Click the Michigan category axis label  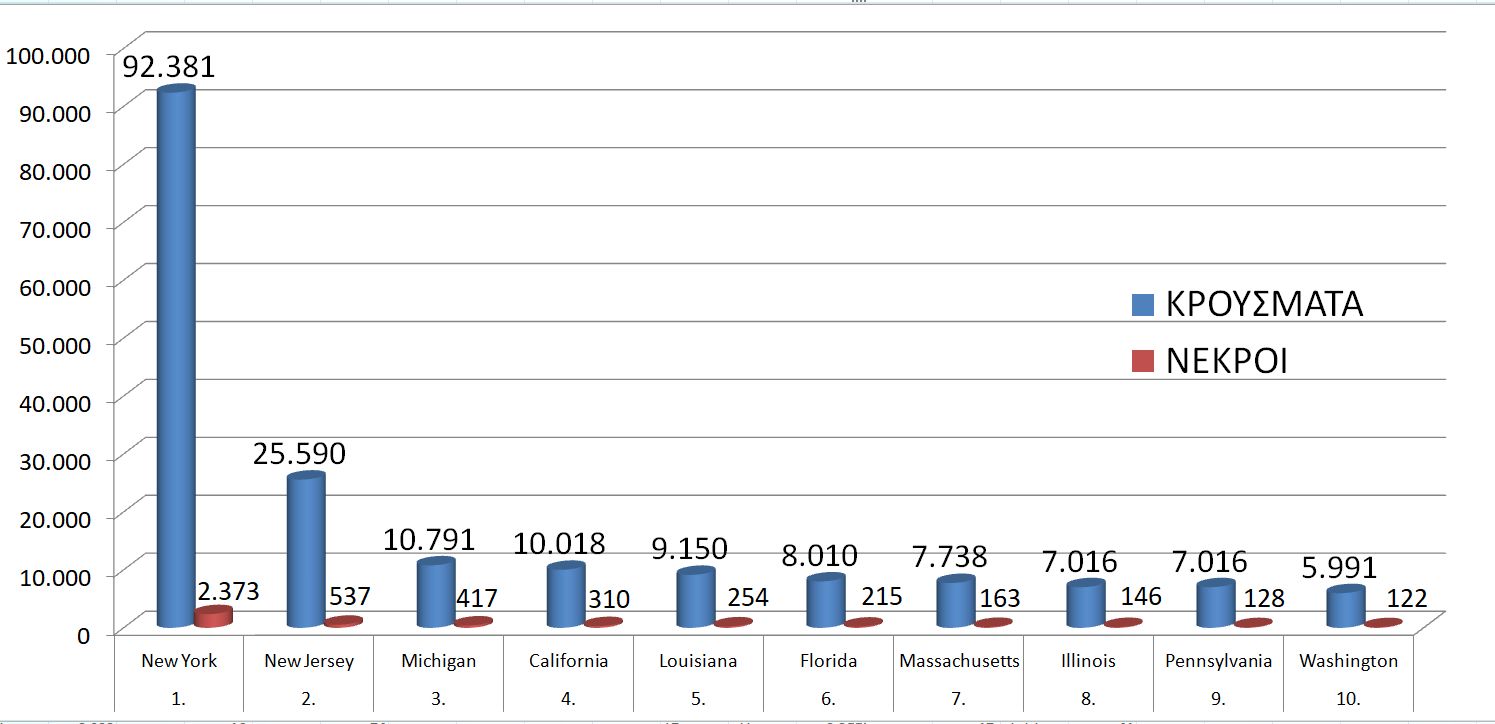[438, 661]
